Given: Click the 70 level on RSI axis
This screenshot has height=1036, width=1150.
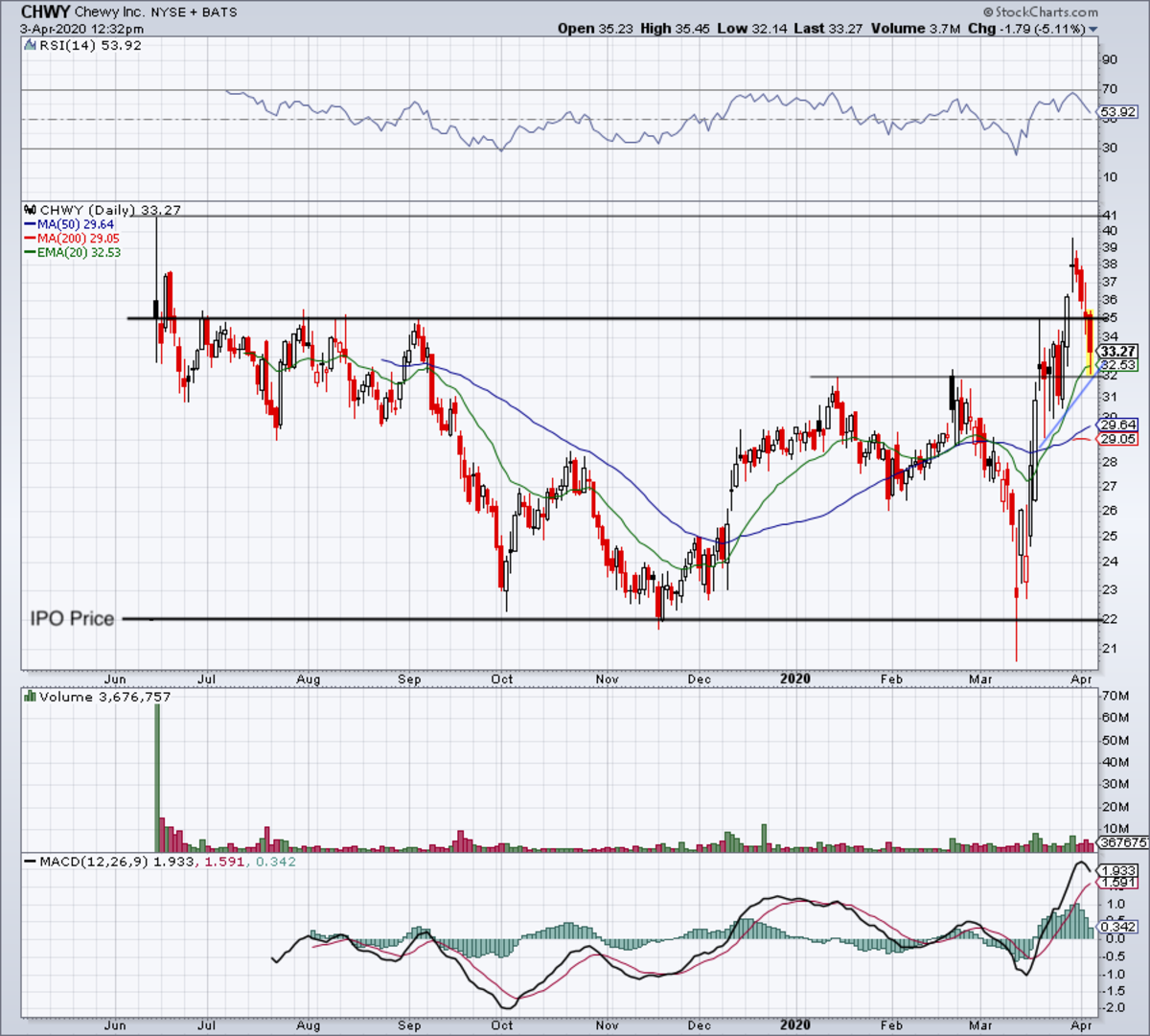Looking at the screenshot, I should [x=1109, y=89].
